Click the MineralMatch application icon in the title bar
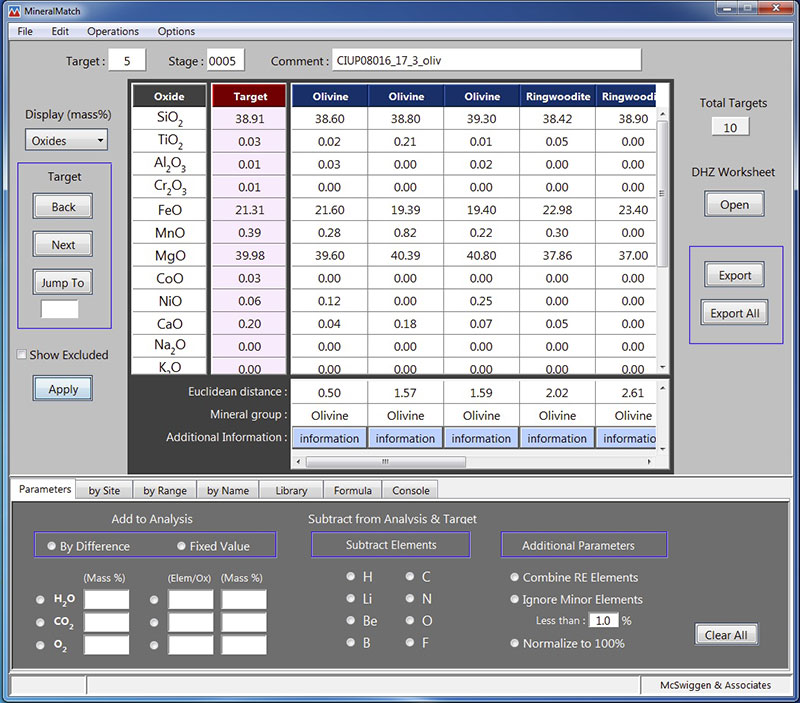The image size is (800, 703). pos(13,10)
